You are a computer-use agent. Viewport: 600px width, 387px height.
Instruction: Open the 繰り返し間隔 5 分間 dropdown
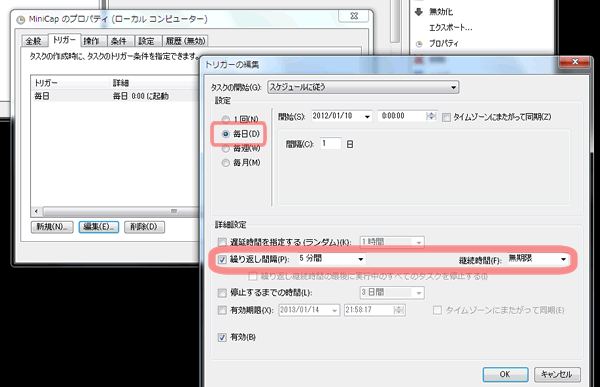coord(360,259)
